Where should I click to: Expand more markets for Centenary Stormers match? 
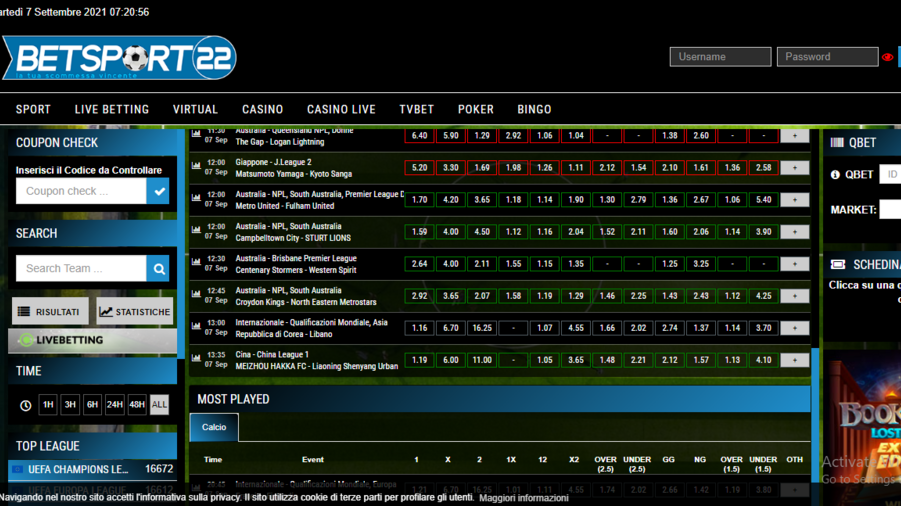click(x=794, y=264)
